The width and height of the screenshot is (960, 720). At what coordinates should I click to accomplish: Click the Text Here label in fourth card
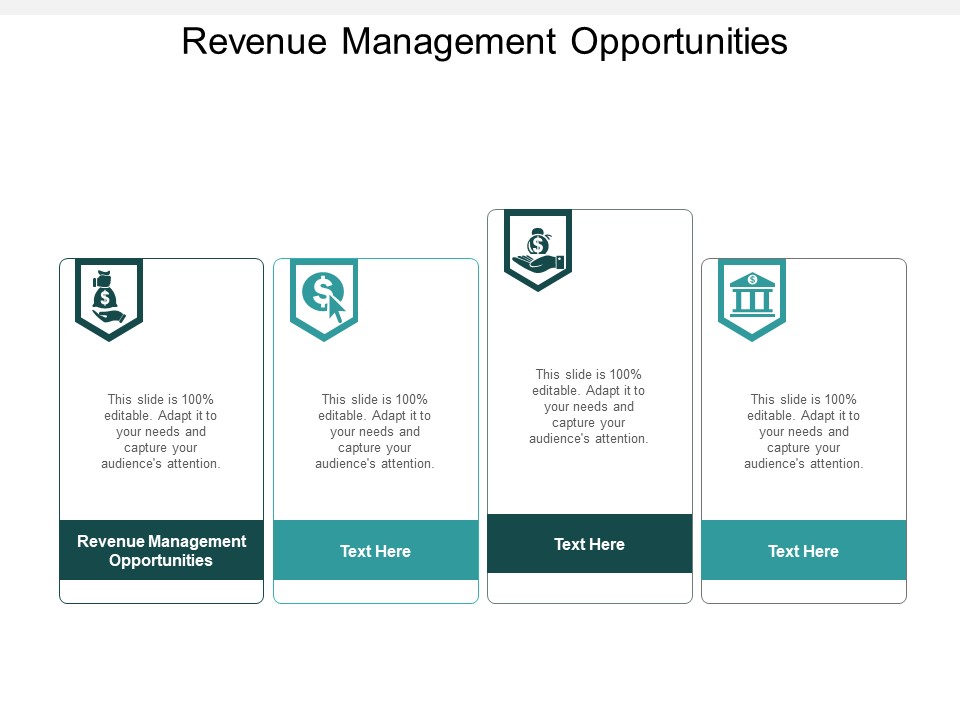click(x=803, y=551)
